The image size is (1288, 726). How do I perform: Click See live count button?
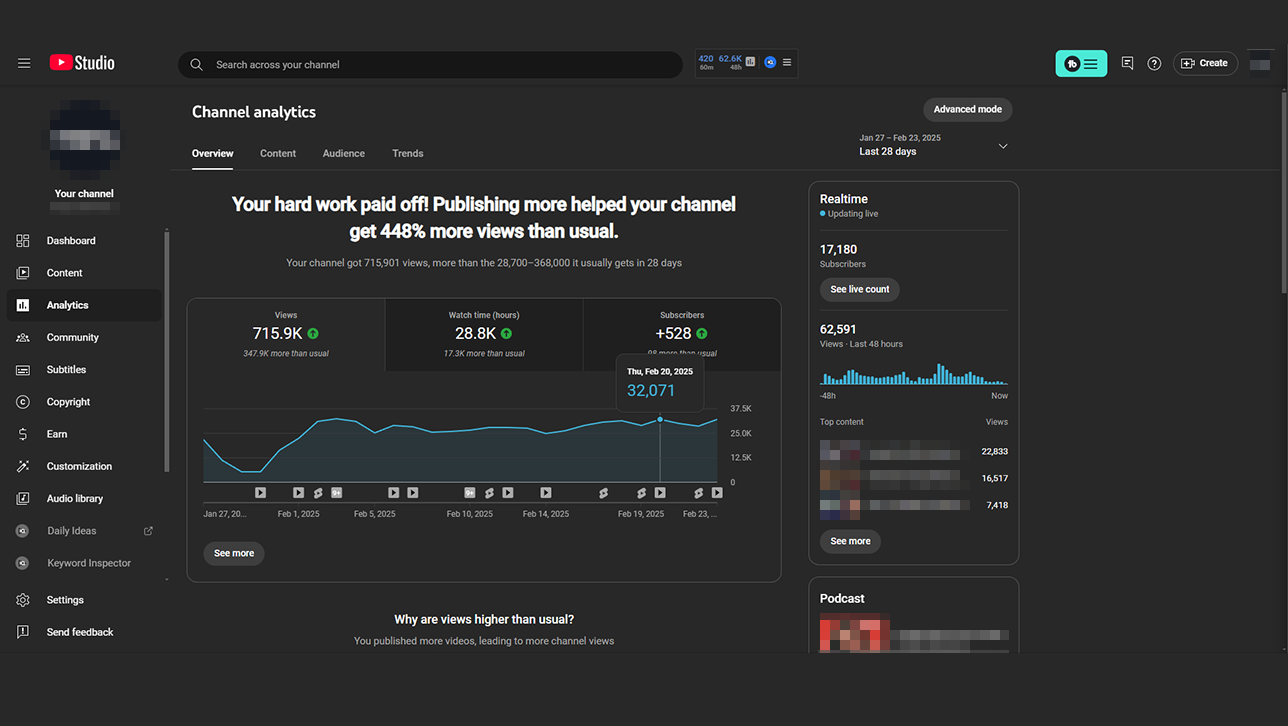(x=860, y=290)
